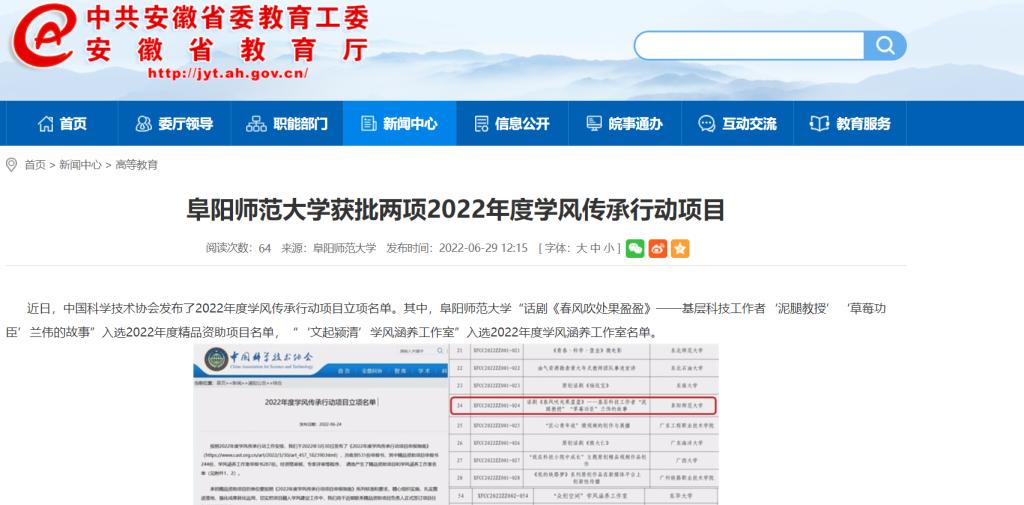
Task: Open 皖事通办 navigation tab
Action: point(624,124)
